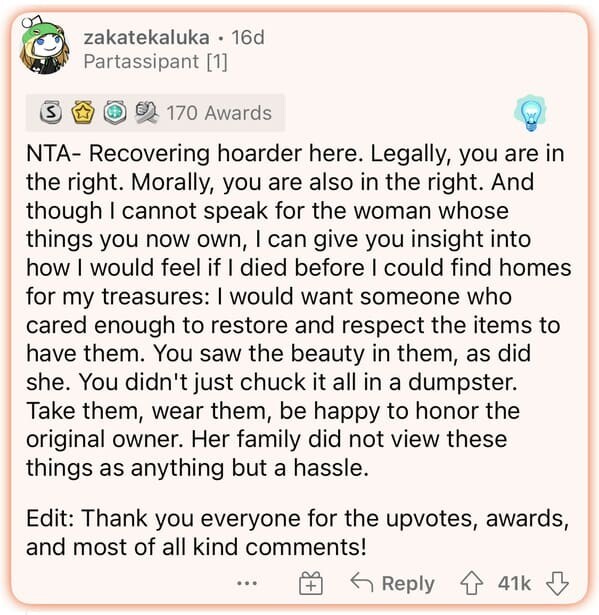Click the 16d comment timestamp
This screenshot has height=615, width=599.
[x=248, y=38]
